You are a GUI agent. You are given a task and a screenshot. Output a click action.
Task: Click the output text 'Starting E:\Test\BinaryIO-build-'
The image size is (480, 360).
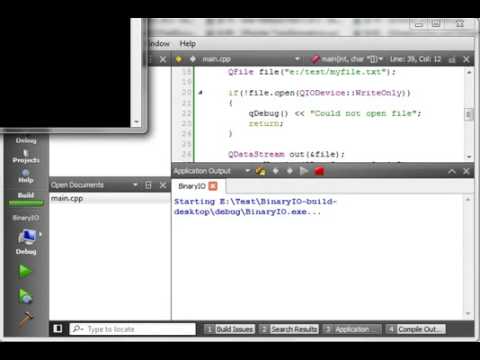(x=255, y=202)
